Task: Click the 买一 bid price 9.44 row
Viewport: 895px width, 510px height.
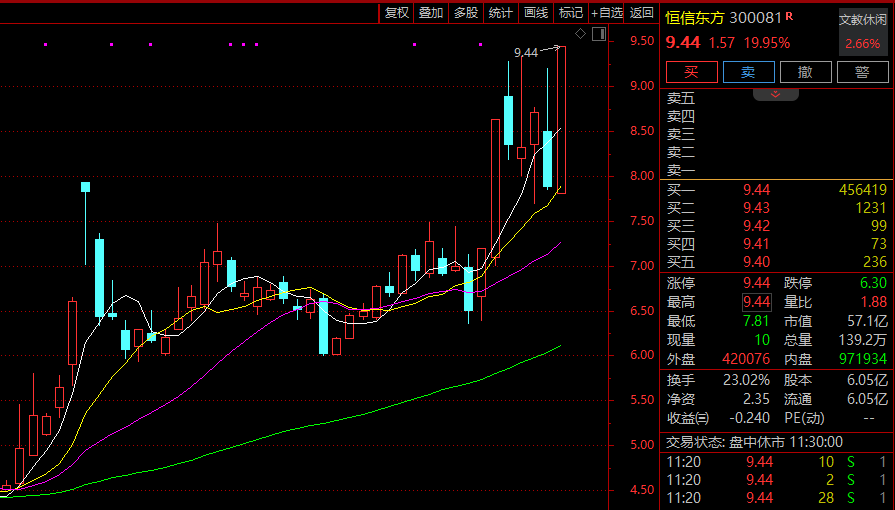Action: (x=755, y=190)
